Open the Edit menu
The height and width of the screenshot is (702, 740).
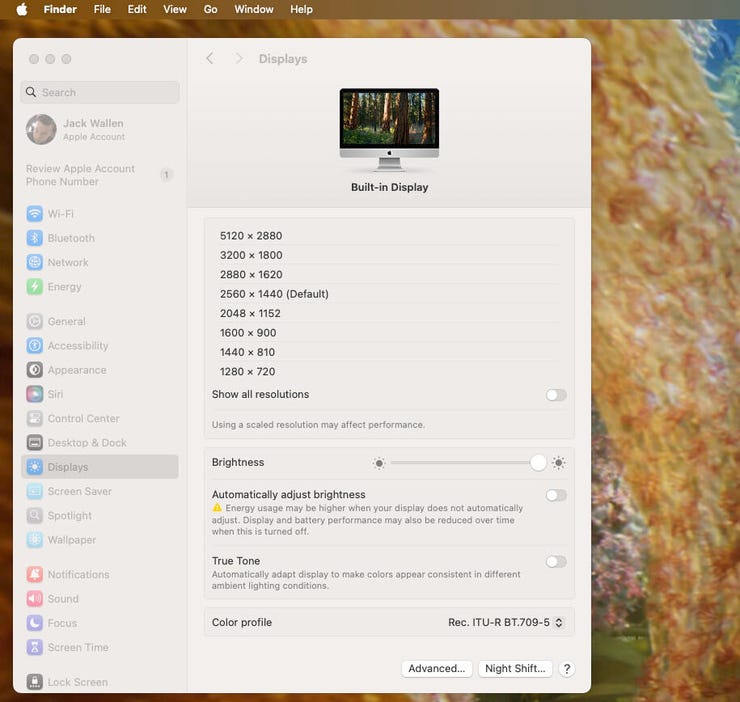(x=137, y=9)
